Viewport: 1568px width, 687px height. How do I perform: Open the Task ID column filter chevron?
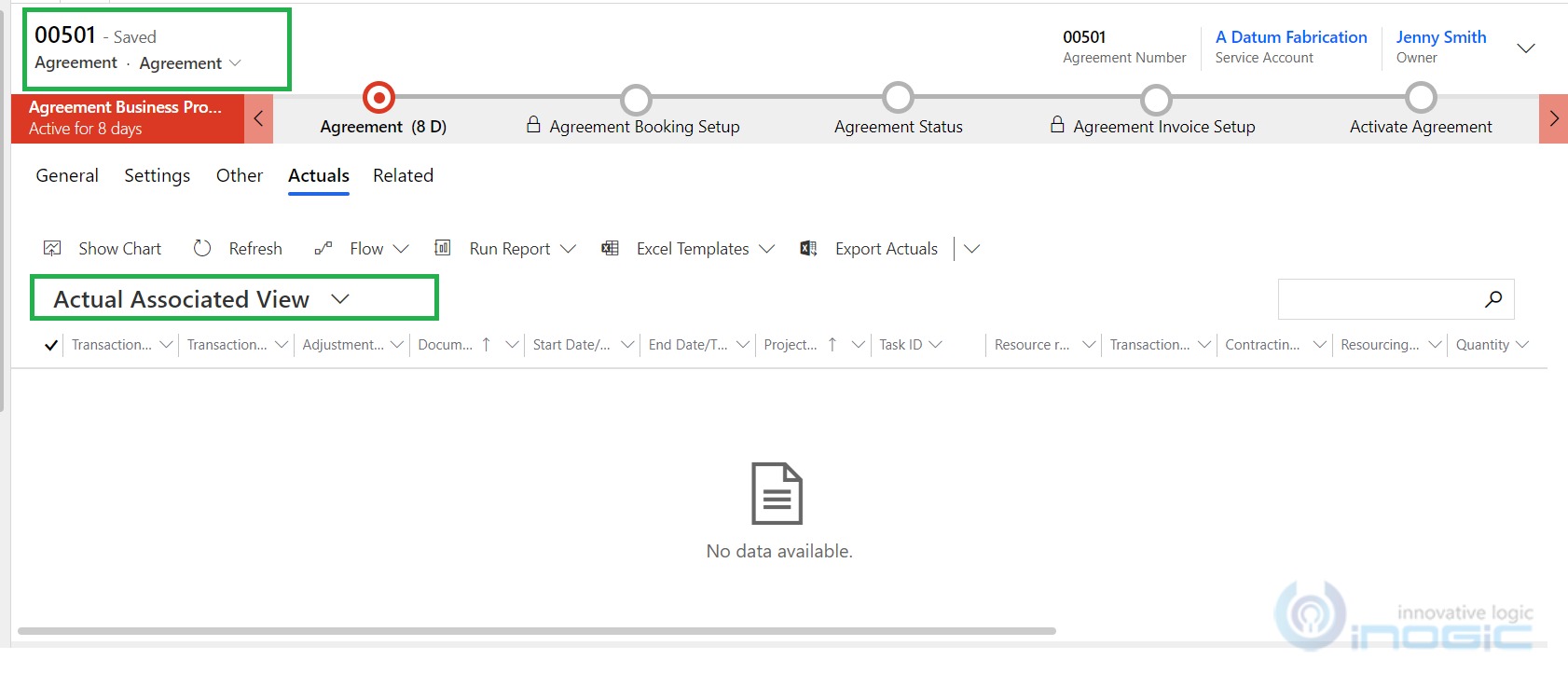coord(935,345)
